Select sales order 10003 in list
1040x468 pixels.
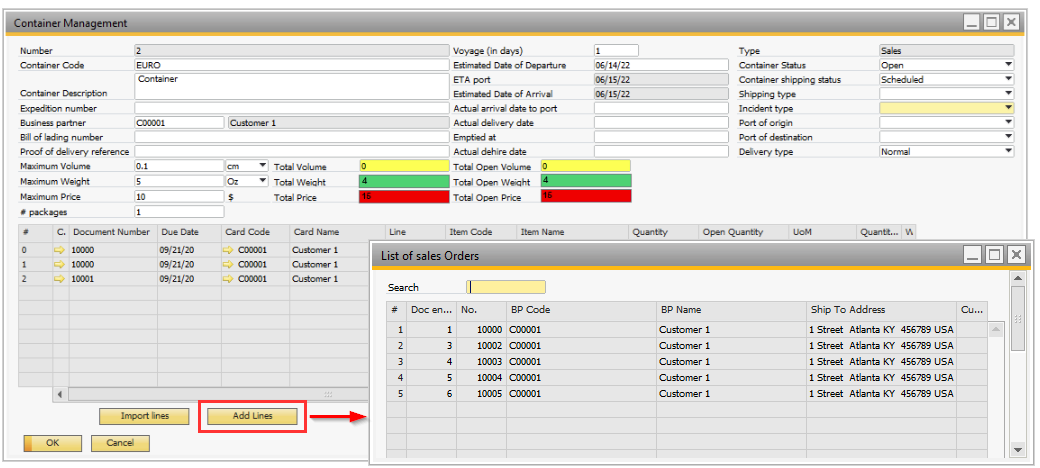tap(686, 362)
